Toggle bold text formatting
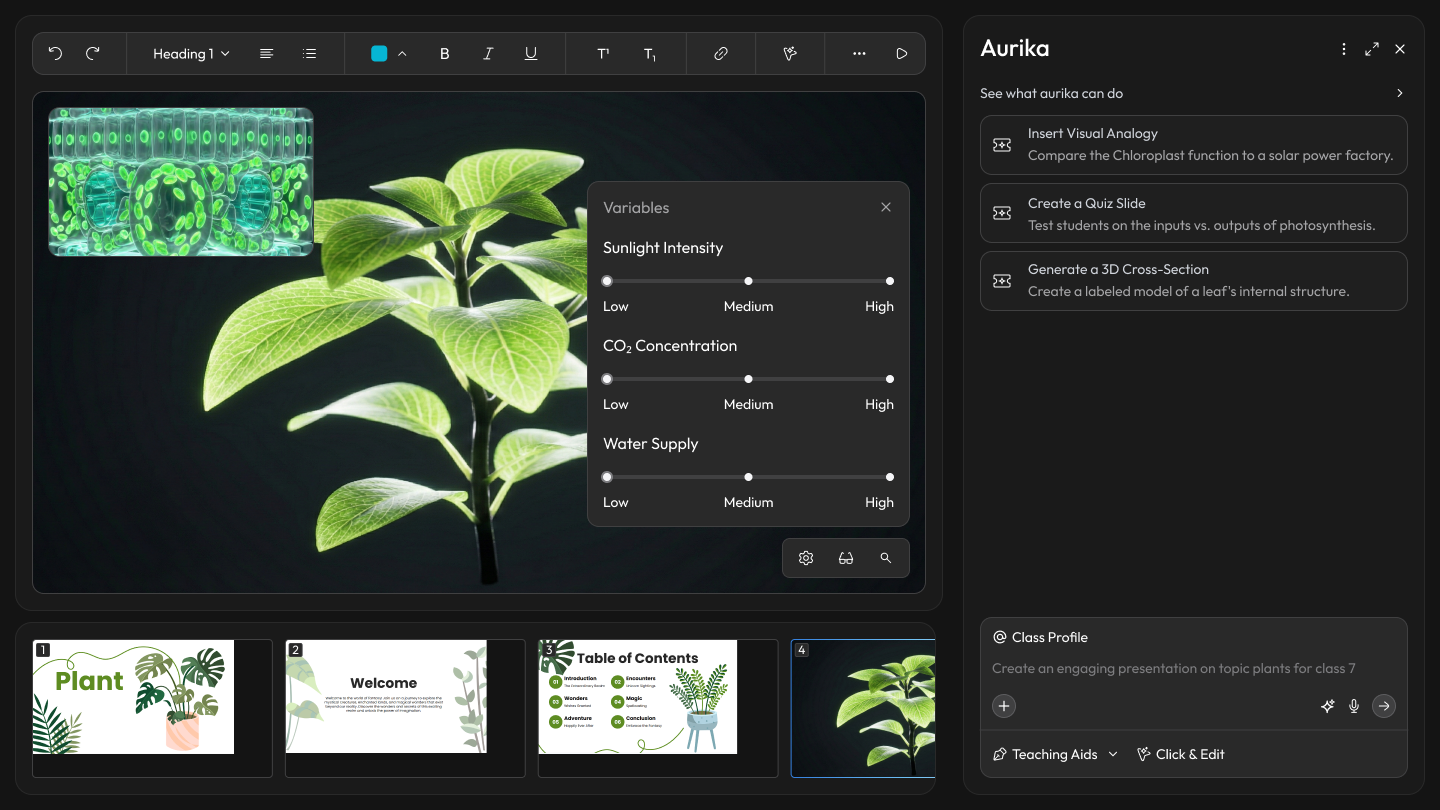 (x=445, y=54)
